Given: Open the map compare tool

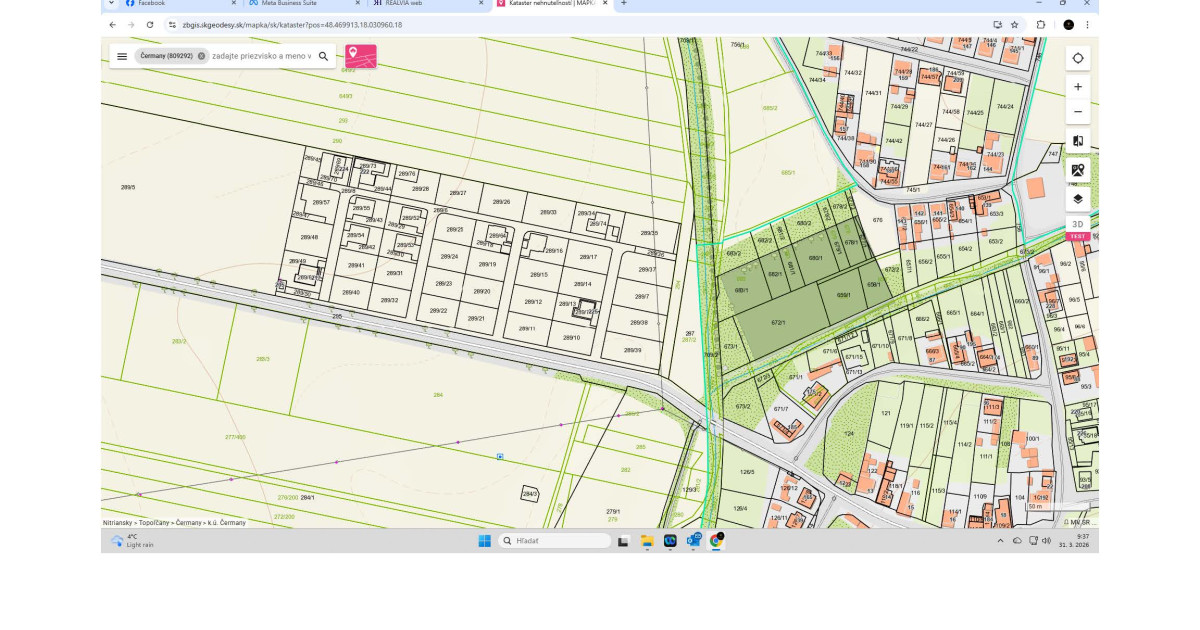Looking at the screenshot, I should tap(1077, 141).
